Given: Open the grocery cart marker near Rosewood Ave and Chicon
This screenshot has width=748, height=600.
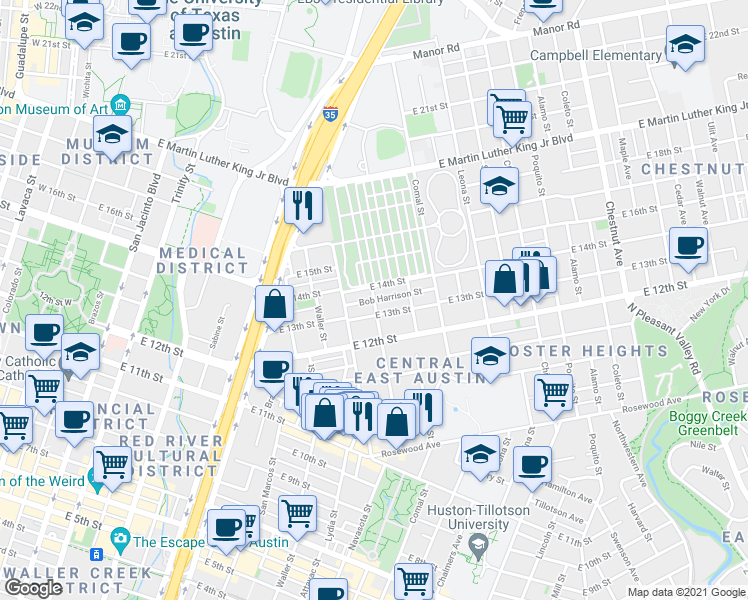Looking at the screenshot, I should (553, 393).
